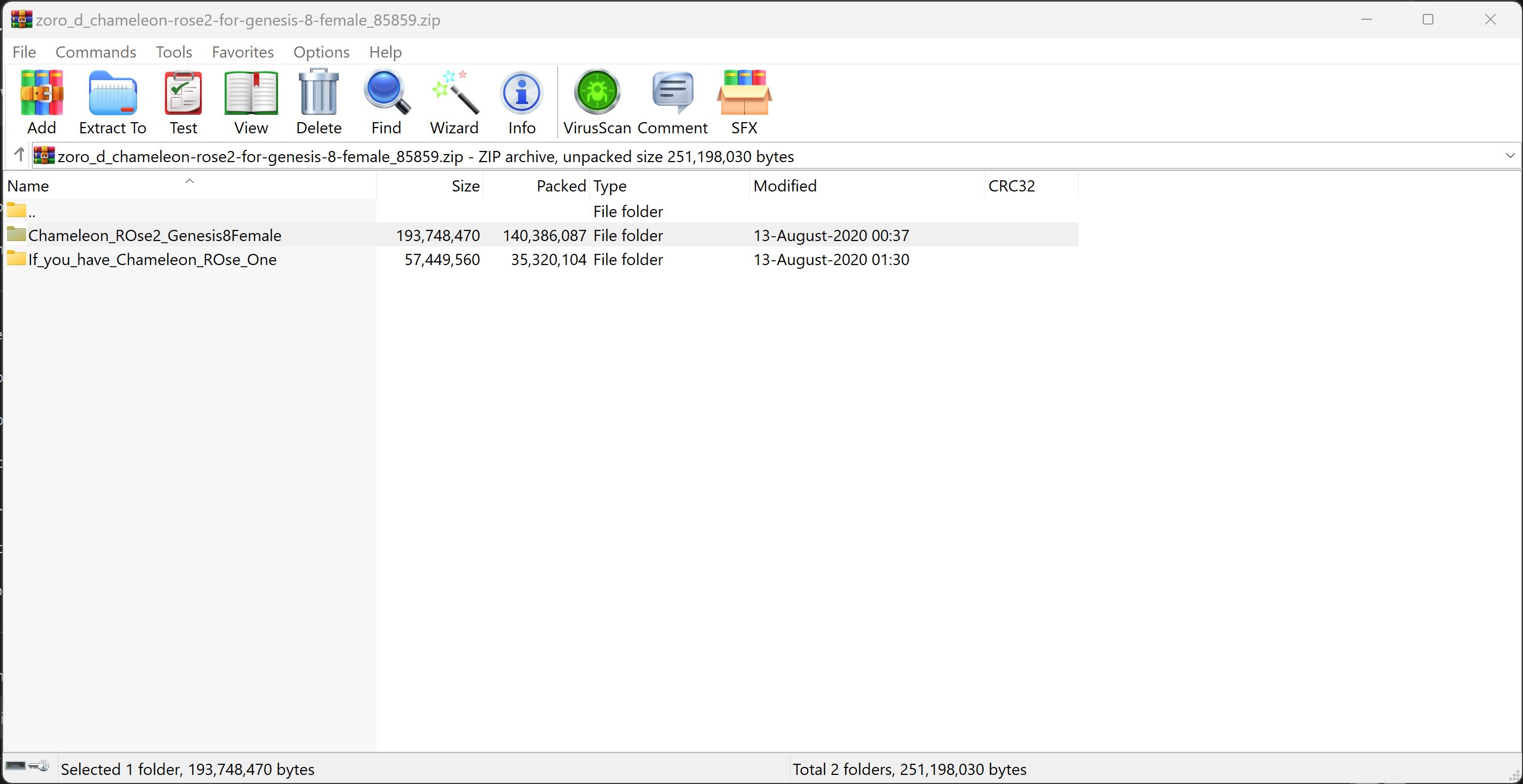This screenshot has width=1523, height=784.
Task: Open the Find magnifier tool
Action: 386,102
